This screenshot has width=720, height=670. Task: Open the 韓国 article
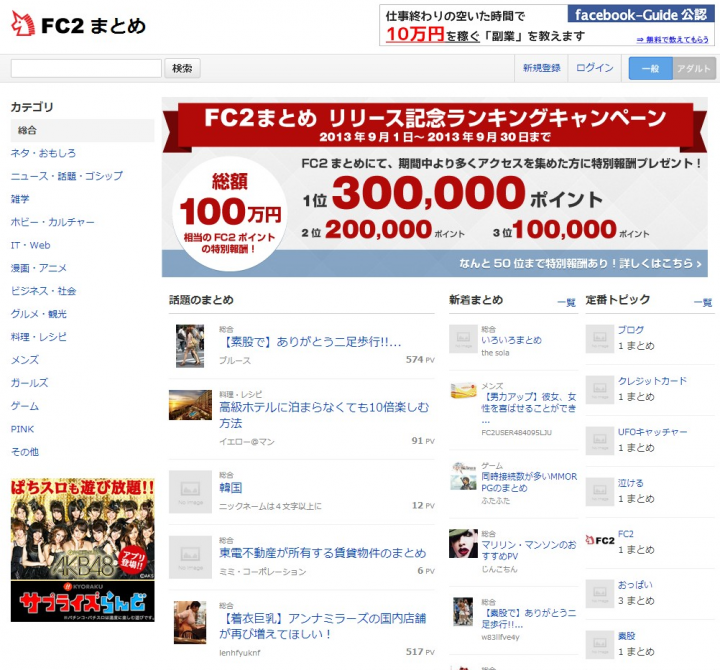[231, 488]
